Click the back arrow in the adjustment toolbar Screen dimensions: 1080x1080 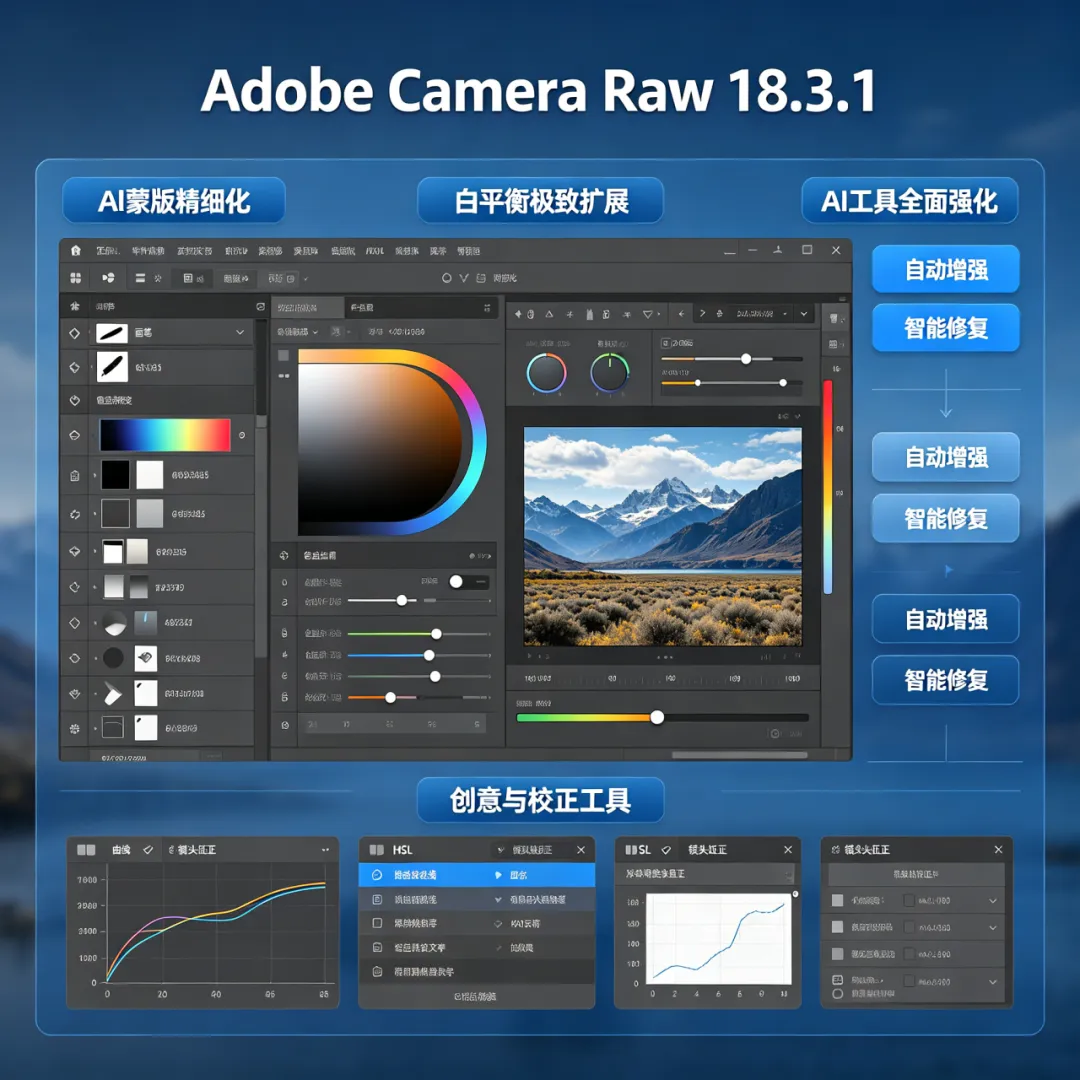pos(681,314)
